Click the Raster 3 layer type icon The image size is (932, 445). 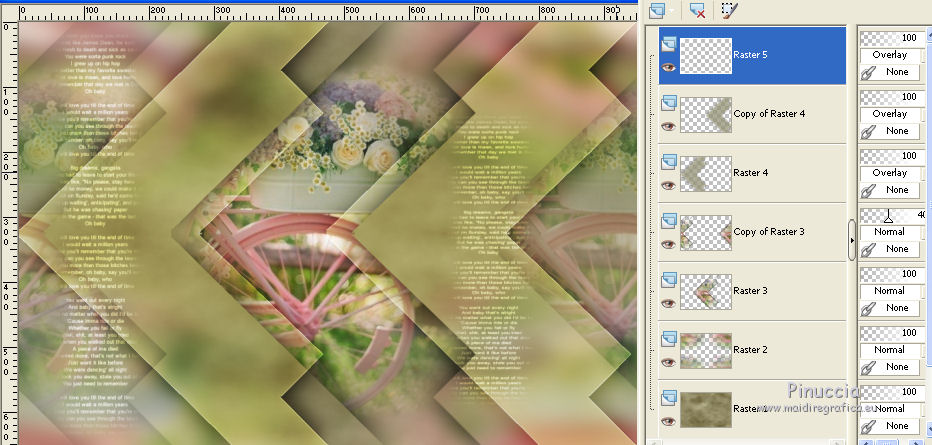(x=669, y=279)
